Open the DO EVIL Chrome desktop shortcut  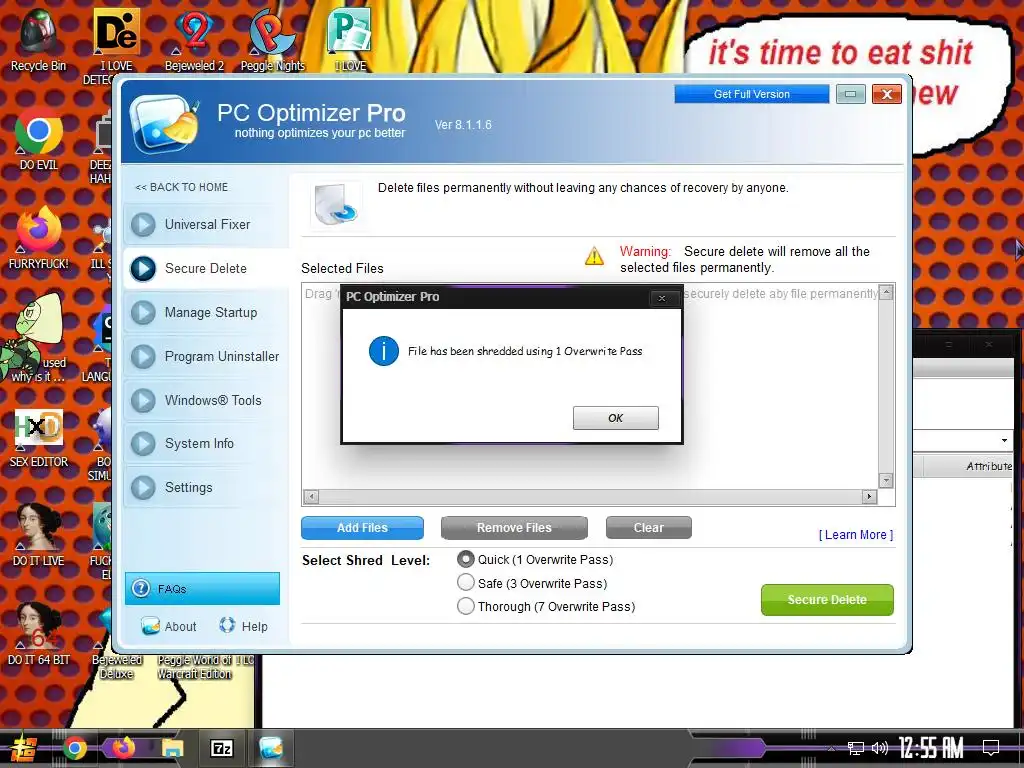pyautogui.click(x=38, y=140)
